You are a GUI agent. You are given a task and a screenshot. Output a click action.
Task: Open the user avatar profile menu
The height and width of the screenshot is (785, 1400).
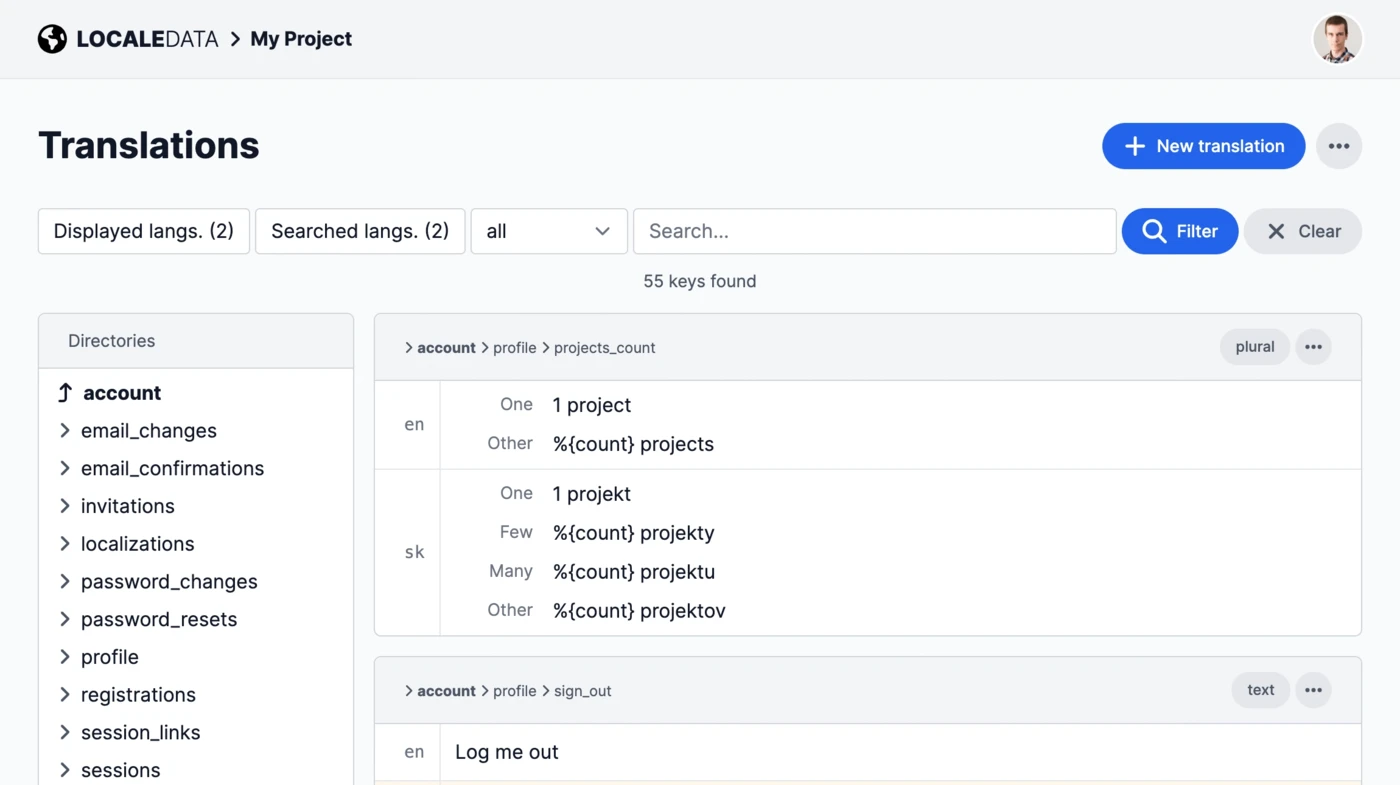[x=1337, y=39]
